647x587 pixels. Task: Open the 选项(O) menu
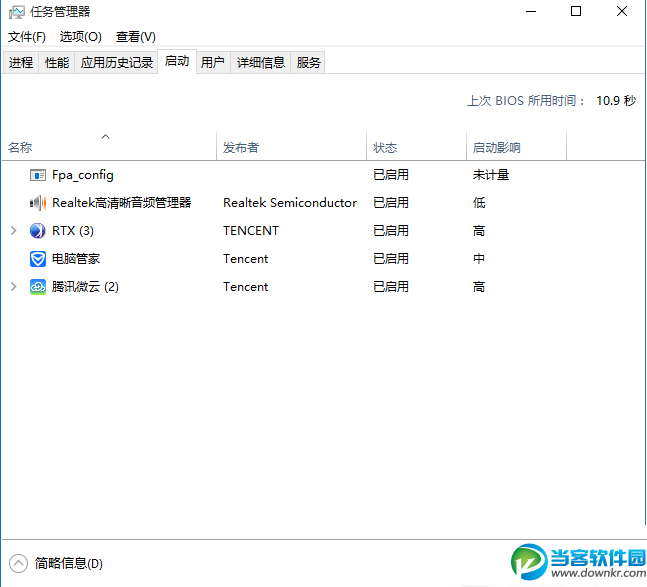click(80, 37)
